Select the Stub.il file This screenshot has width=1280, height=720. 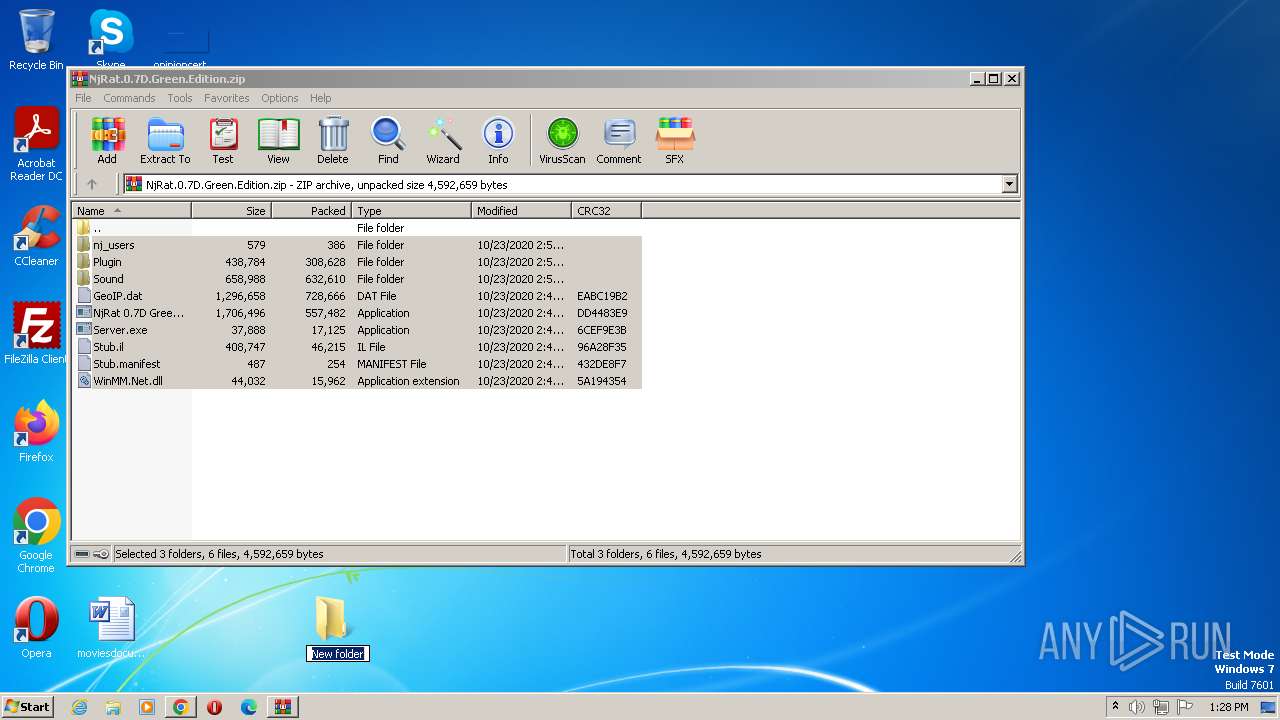coord(357,347)
